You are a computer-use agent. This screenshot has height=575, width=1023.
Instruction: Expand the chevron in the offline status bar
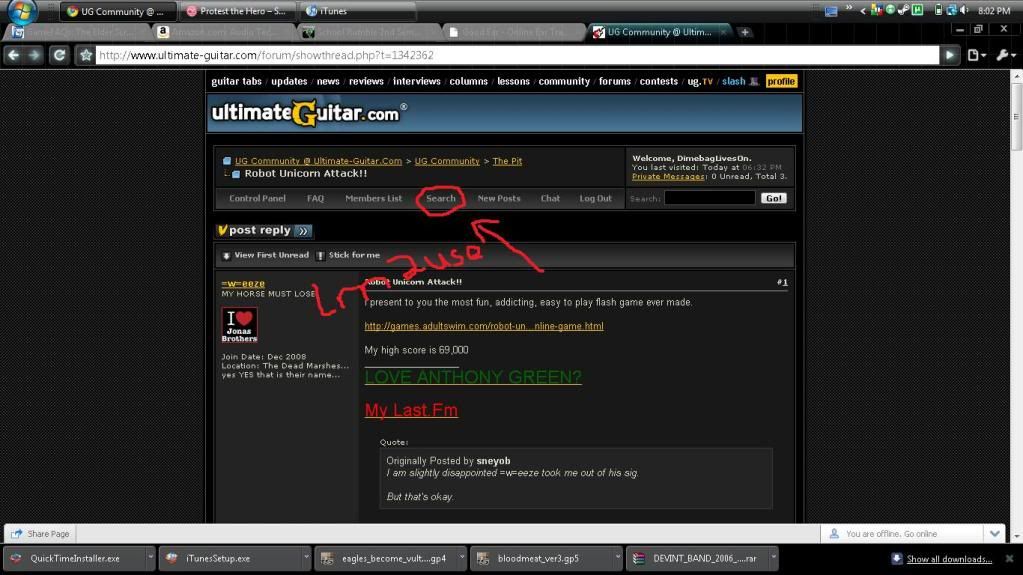pyautogui.click(x=994, y=534)
